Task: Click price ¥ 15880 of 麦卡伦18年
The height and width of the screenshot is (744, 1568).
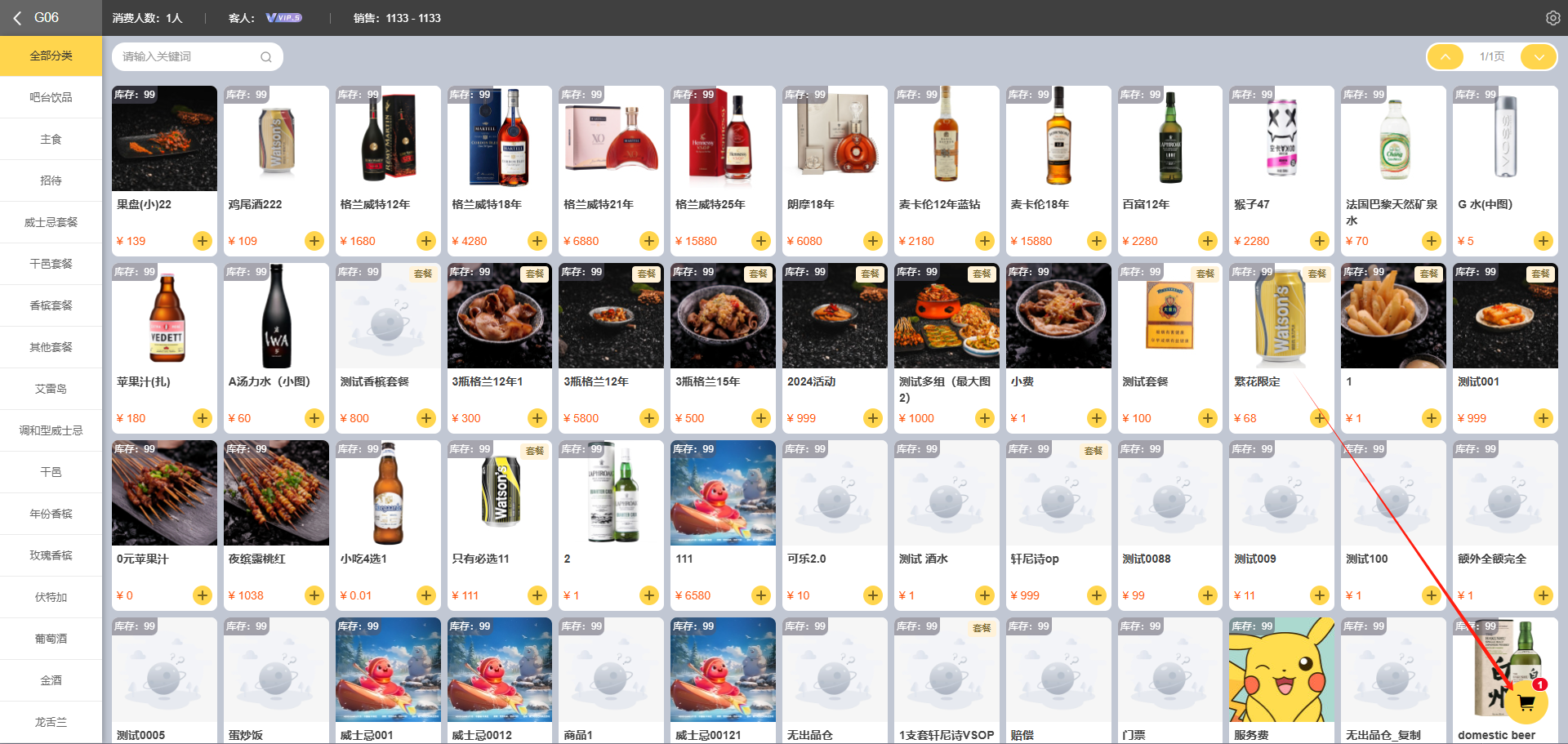Action: (x=1031, y=241)
